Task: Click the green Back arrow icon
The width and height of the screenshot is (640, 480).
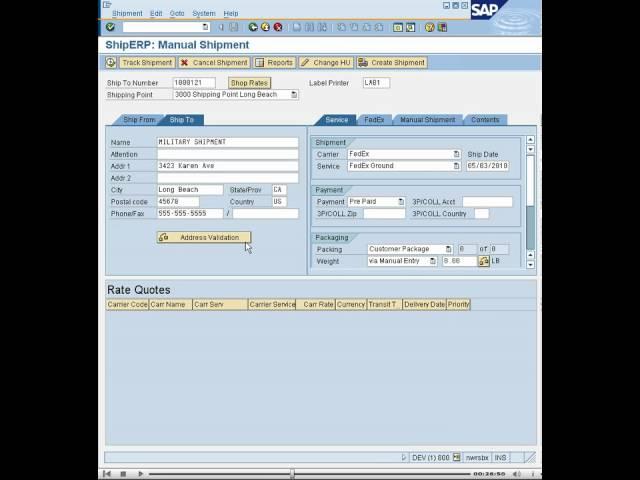Action: point(253,27)
